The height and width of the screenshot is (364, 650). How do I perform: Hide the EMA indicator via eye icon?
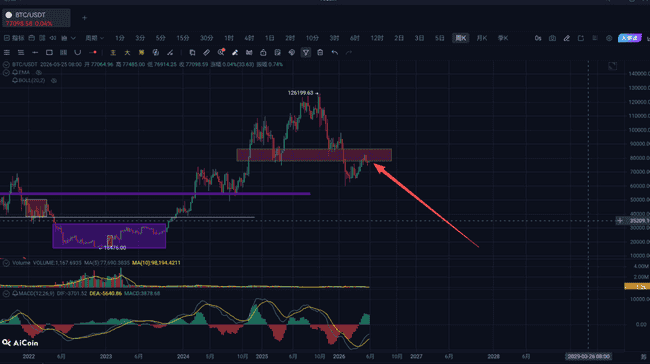click(38, 73)
